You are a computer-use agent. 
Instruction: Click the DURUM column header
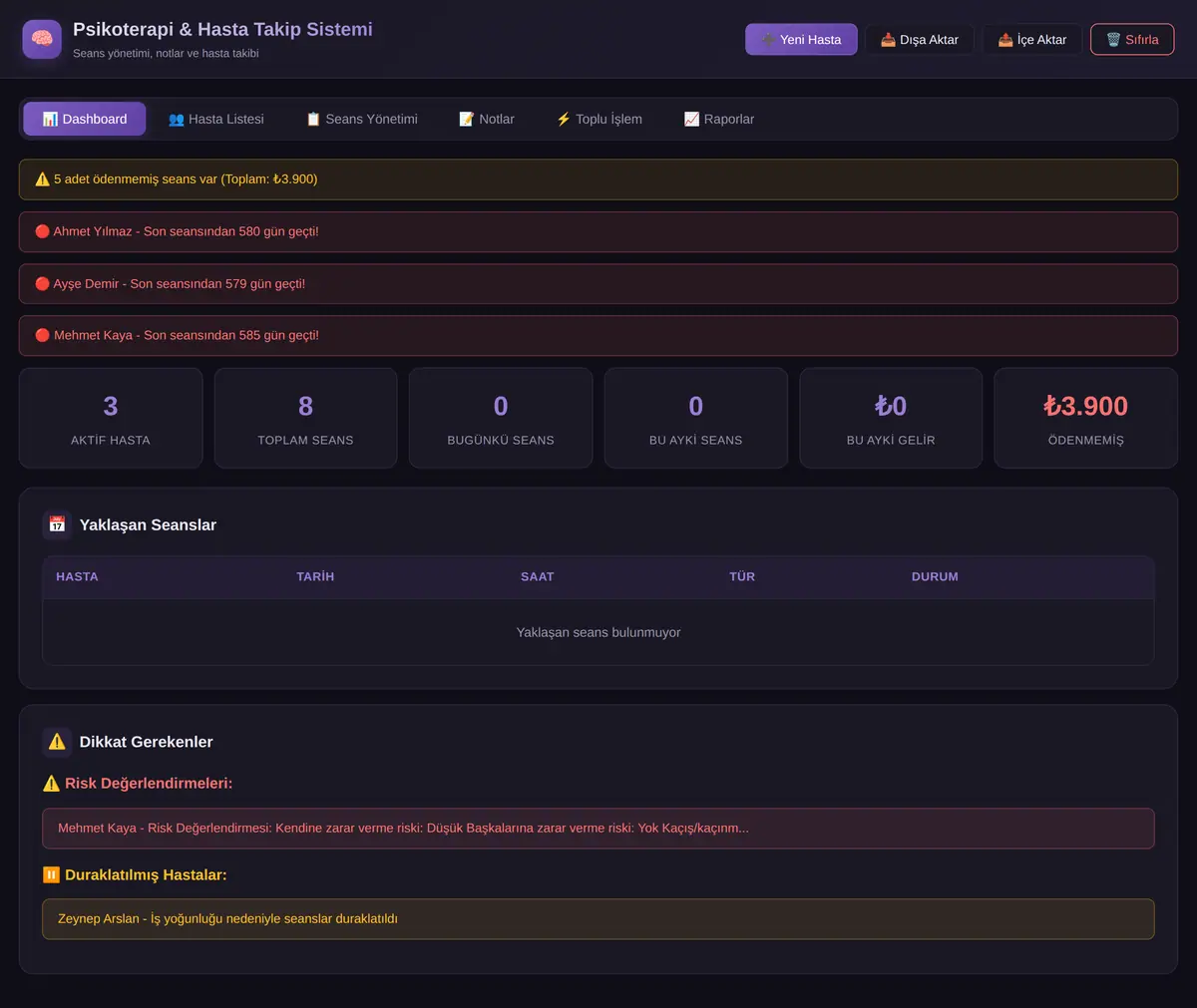pos(935,576)
